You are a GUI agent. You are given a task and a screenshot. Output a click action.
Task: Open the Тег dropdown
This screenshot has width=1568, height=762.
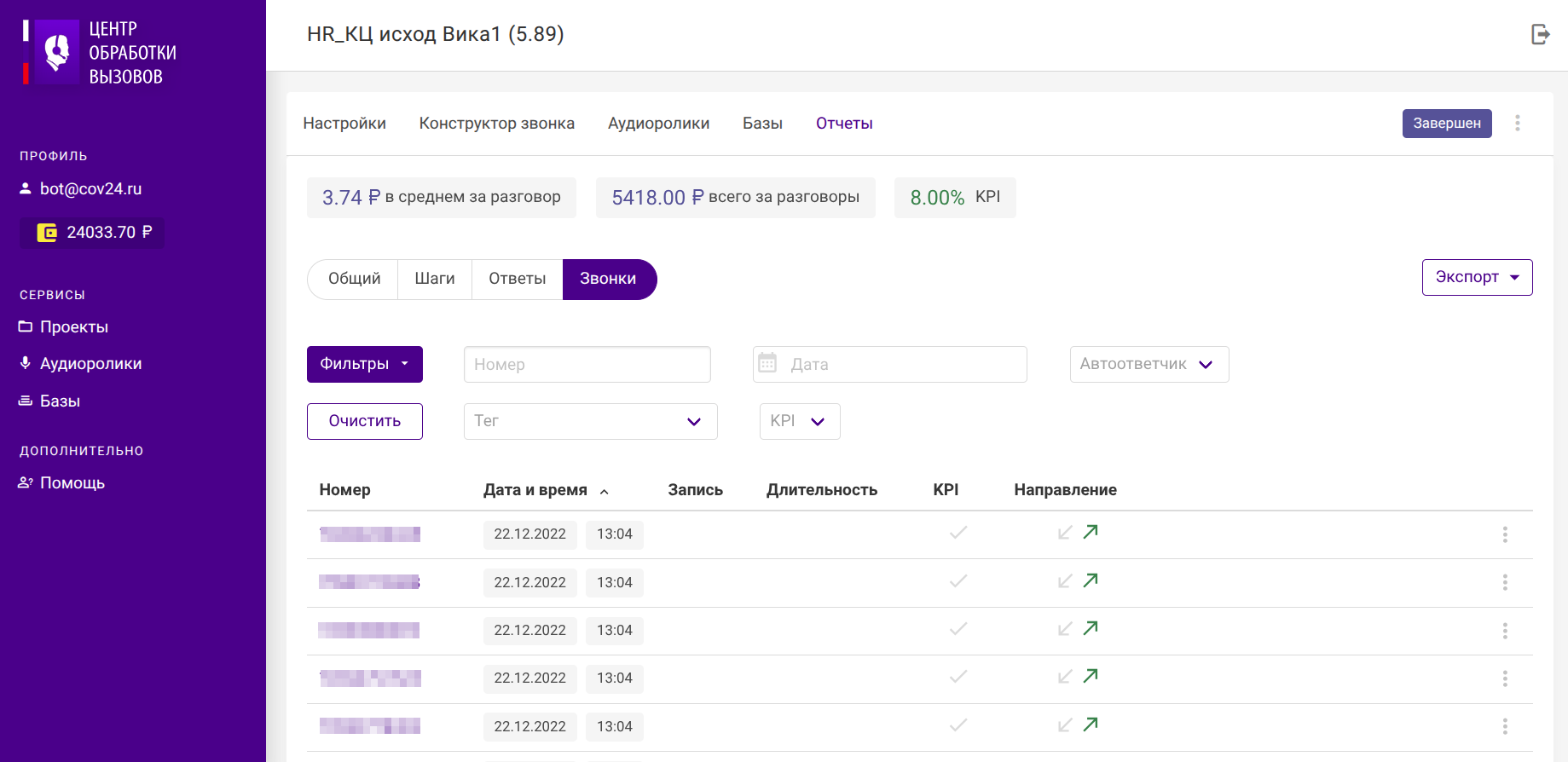point(591,421)
